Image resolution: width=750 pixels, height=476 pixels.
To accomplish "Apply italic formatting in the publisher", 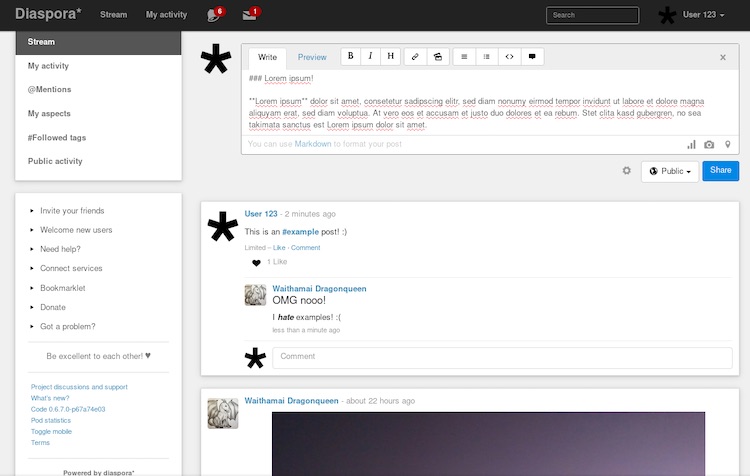I will (x=370, y=56).
